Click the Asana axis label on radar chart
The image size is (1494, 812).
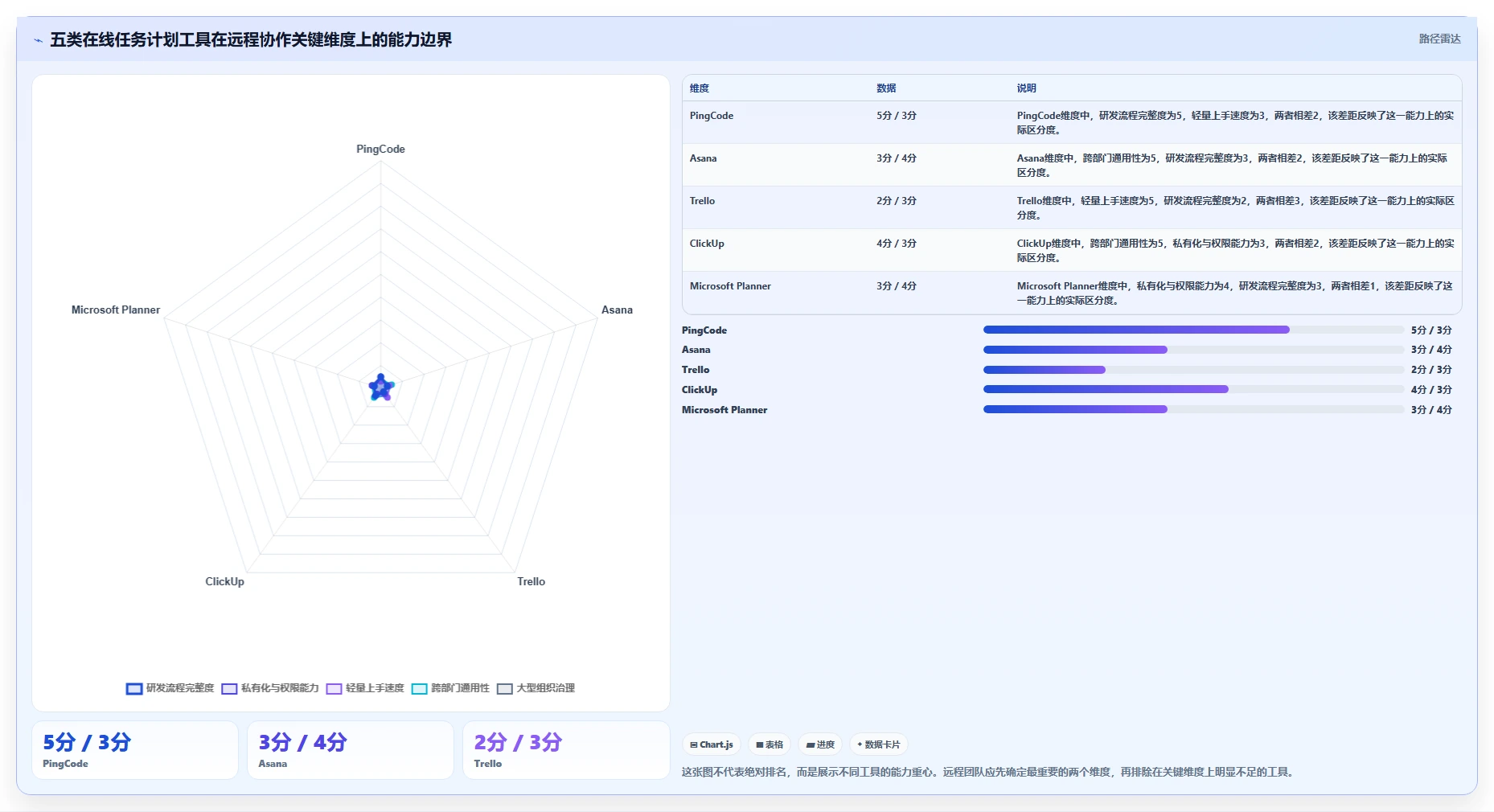(x=617, y=310)
